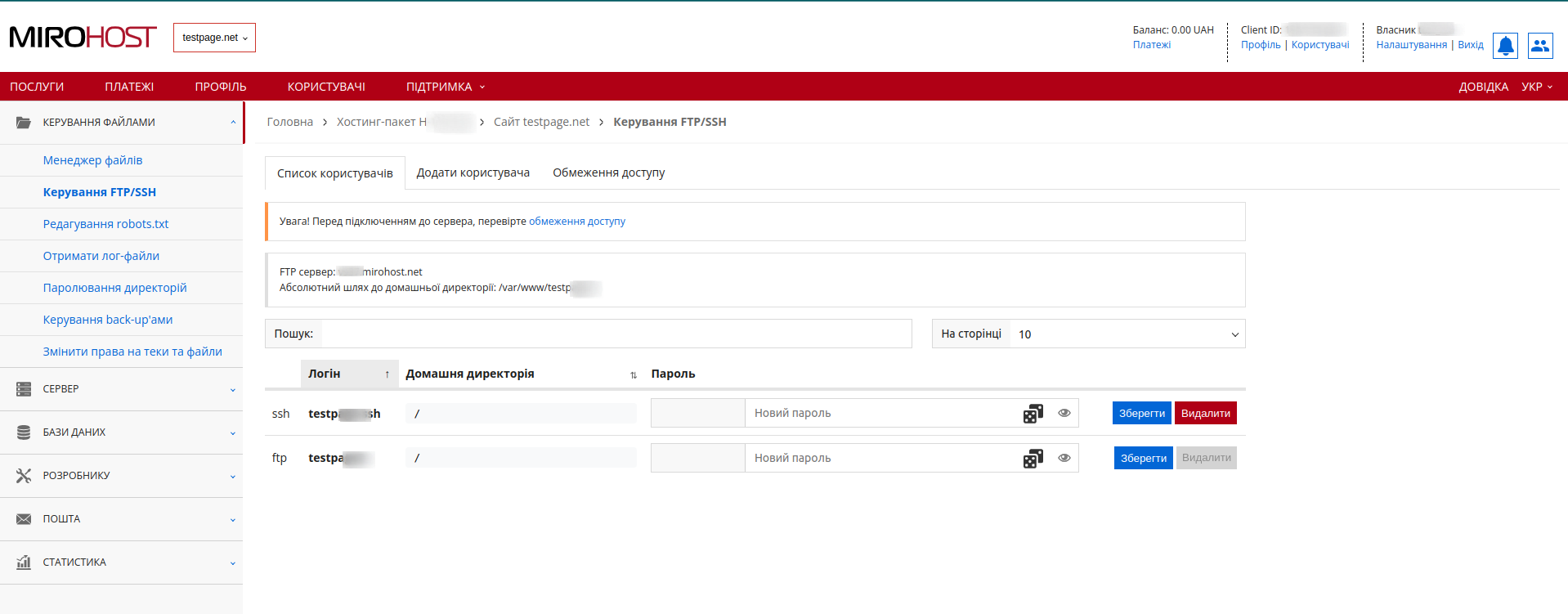Focus the Пошук search field
1568x614 pixels.
click(616, 334)
